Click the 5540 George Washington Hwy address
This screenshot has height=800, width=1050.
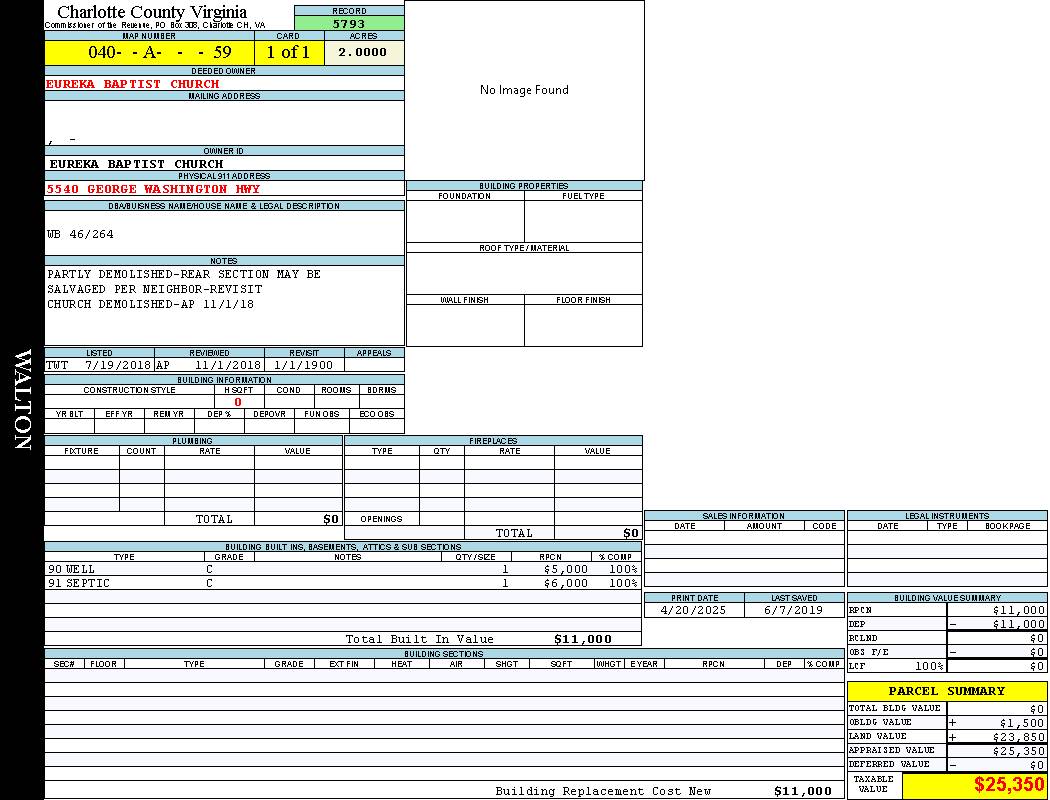click(153, 189)
